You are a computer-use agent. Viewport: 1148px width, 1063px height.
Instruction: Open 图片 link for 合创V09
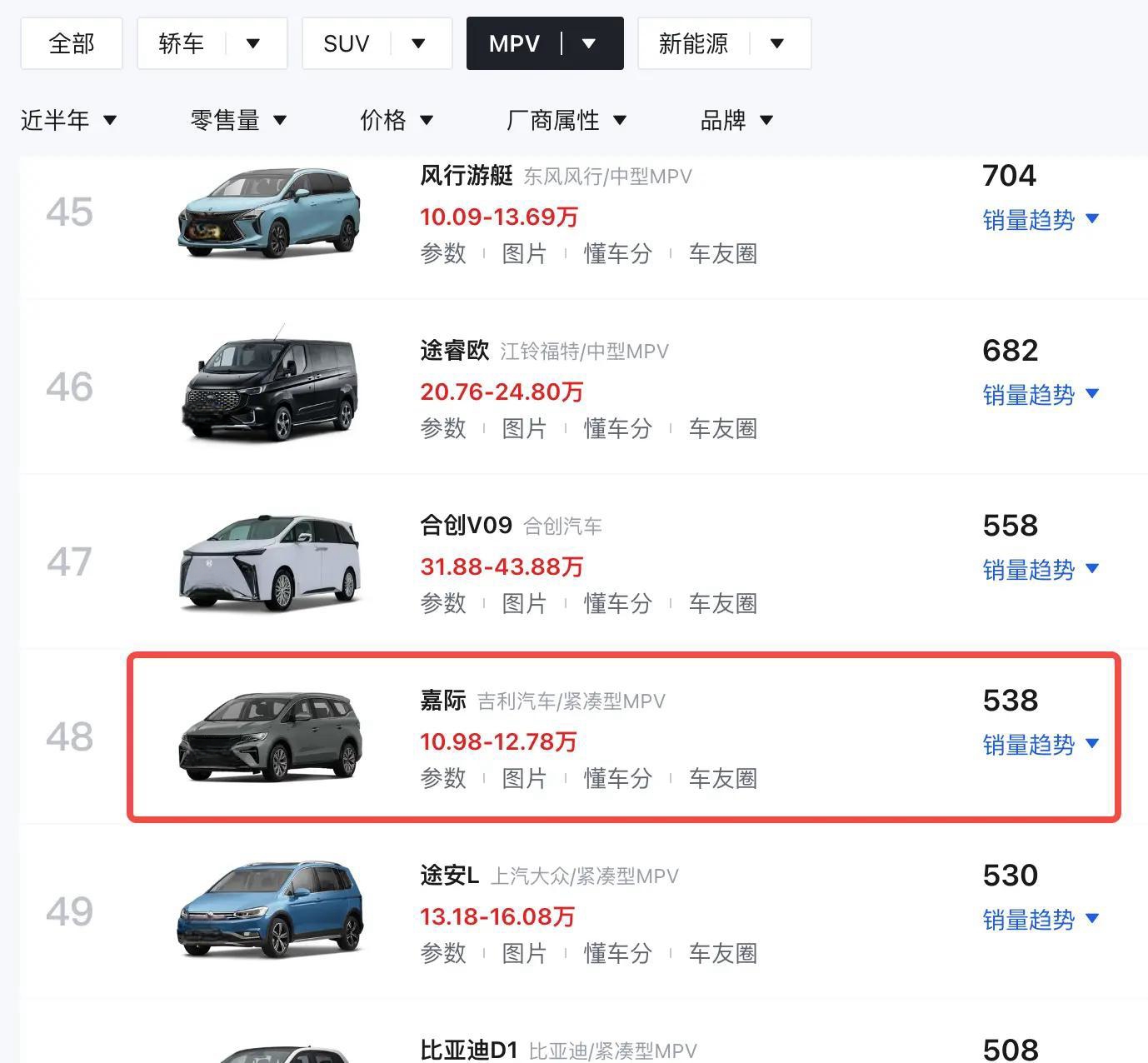coord(524,603)
